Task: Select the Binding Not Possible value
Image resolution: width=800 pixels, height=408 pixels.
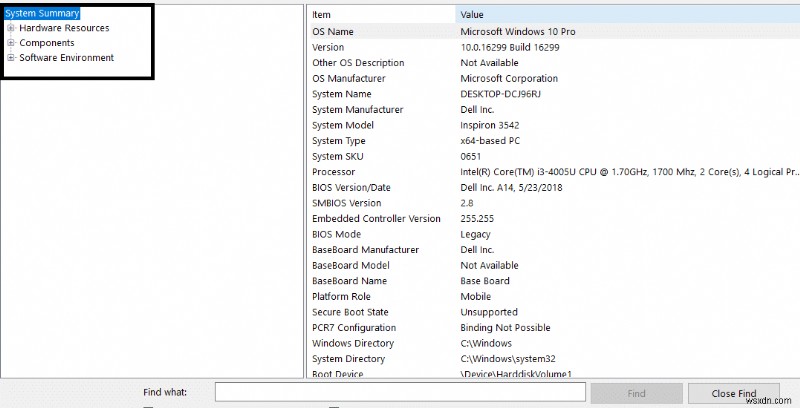Action: pyautogui.click(x=505, y=327)
